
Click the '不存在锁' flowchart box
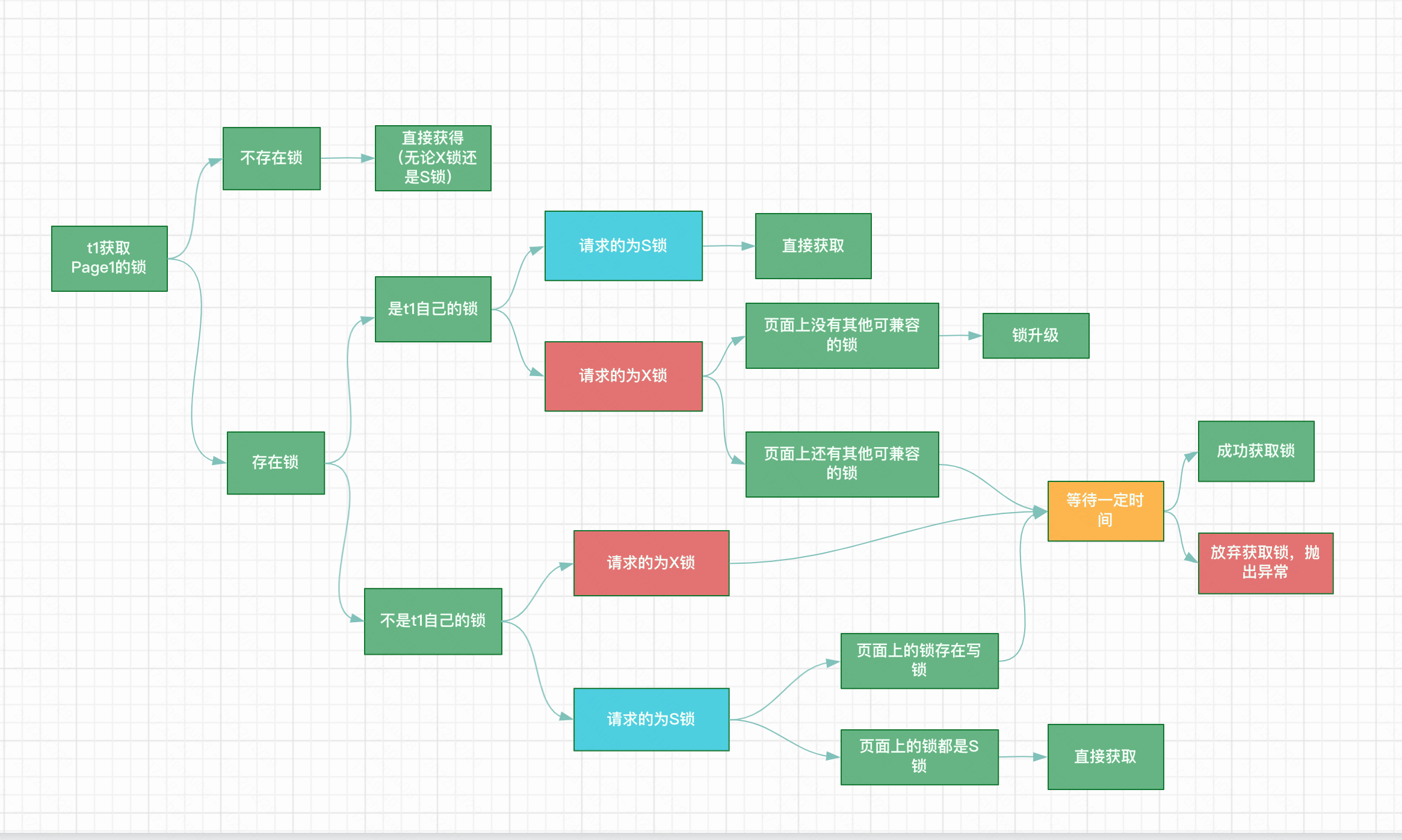pos(271,158)
